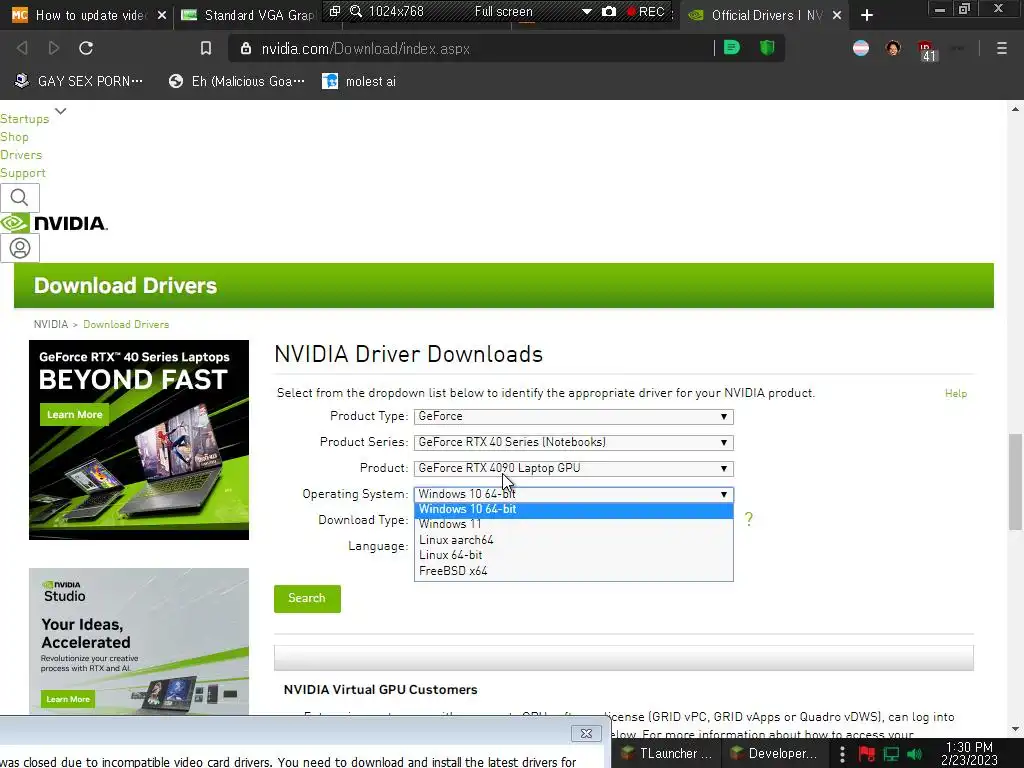
Task: Expand the recorder Full screen dropdown arrow
Action: coord(586,12)
